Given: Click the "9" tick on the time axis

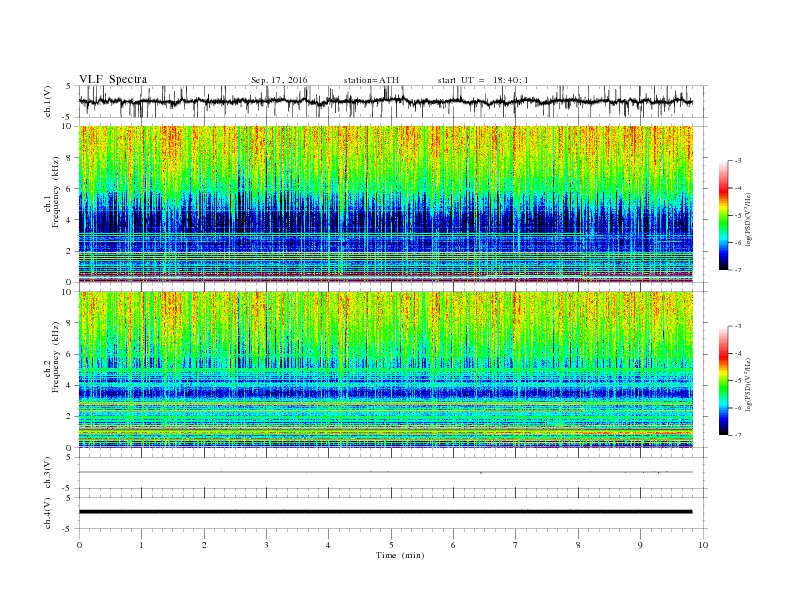Looking at the screenshot, I should [640, 545].
